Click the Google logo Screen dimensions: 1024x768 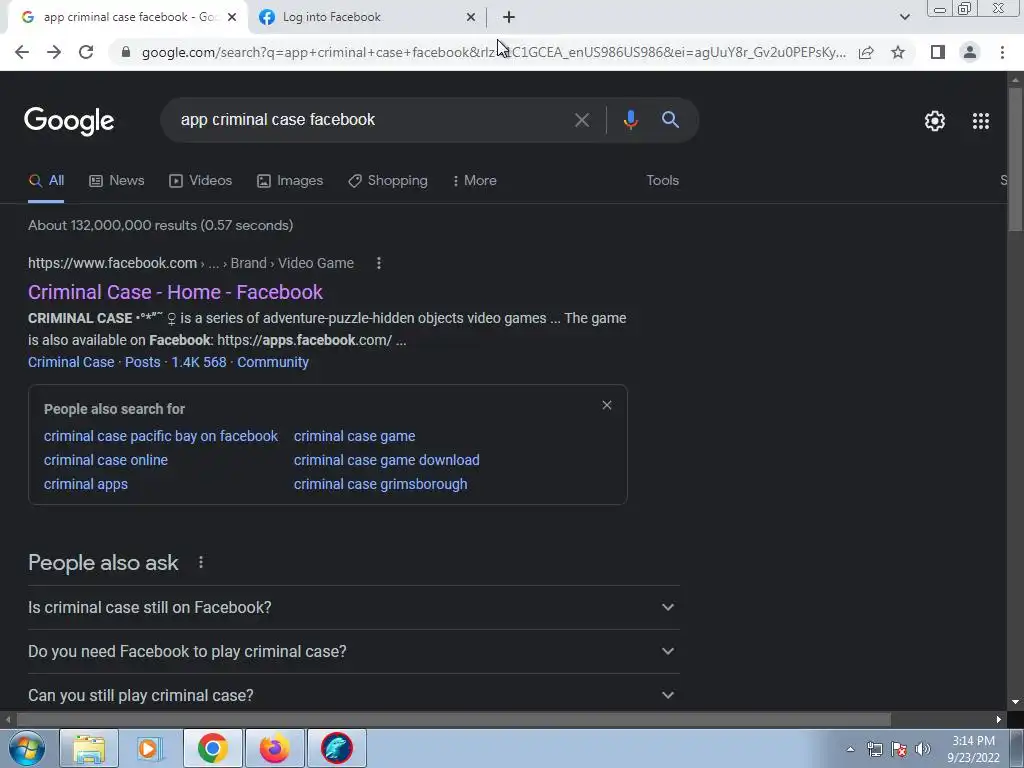click(69, 121)
